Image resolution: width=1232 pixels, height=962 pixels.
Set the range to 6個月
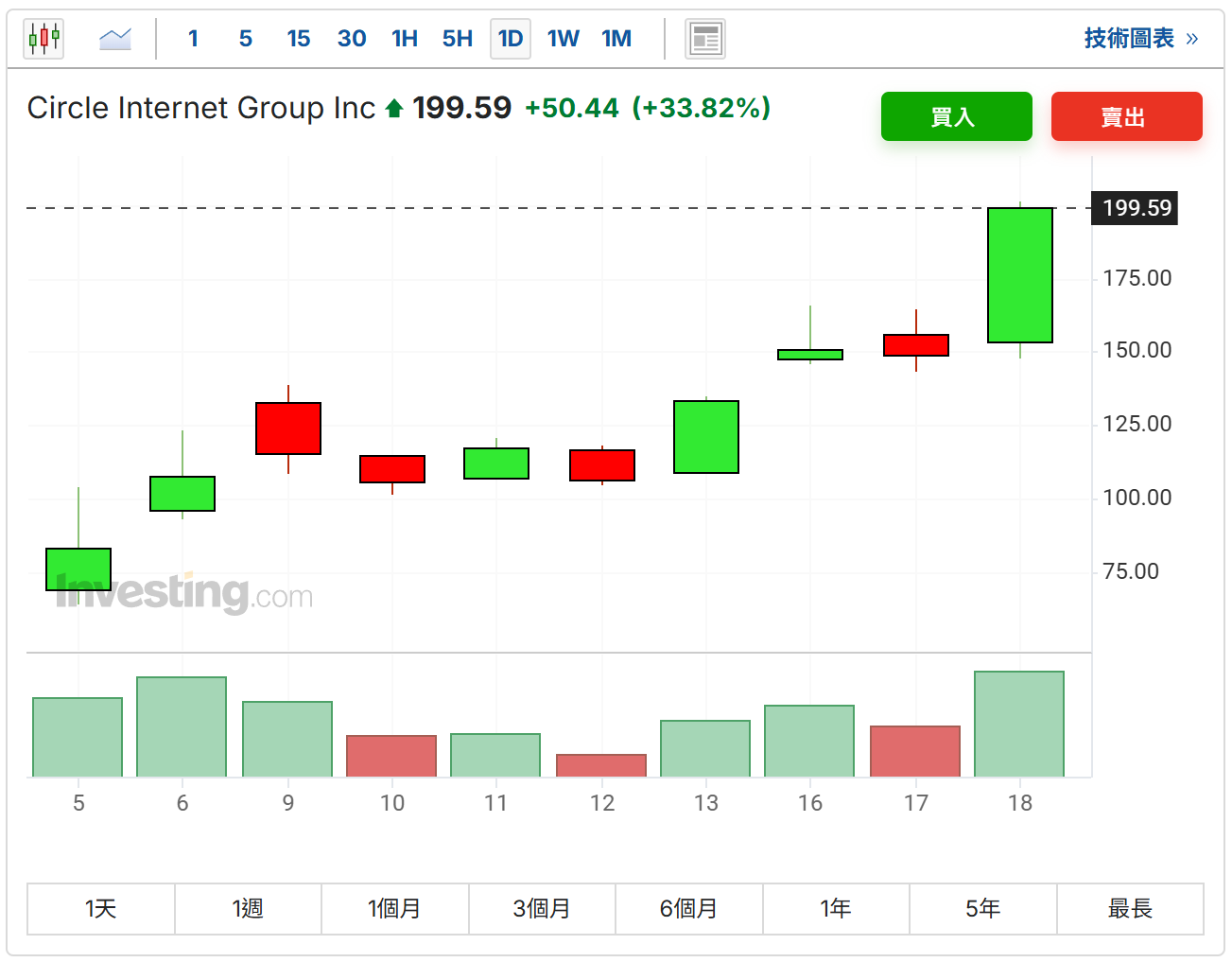click(x=689, y=909)
